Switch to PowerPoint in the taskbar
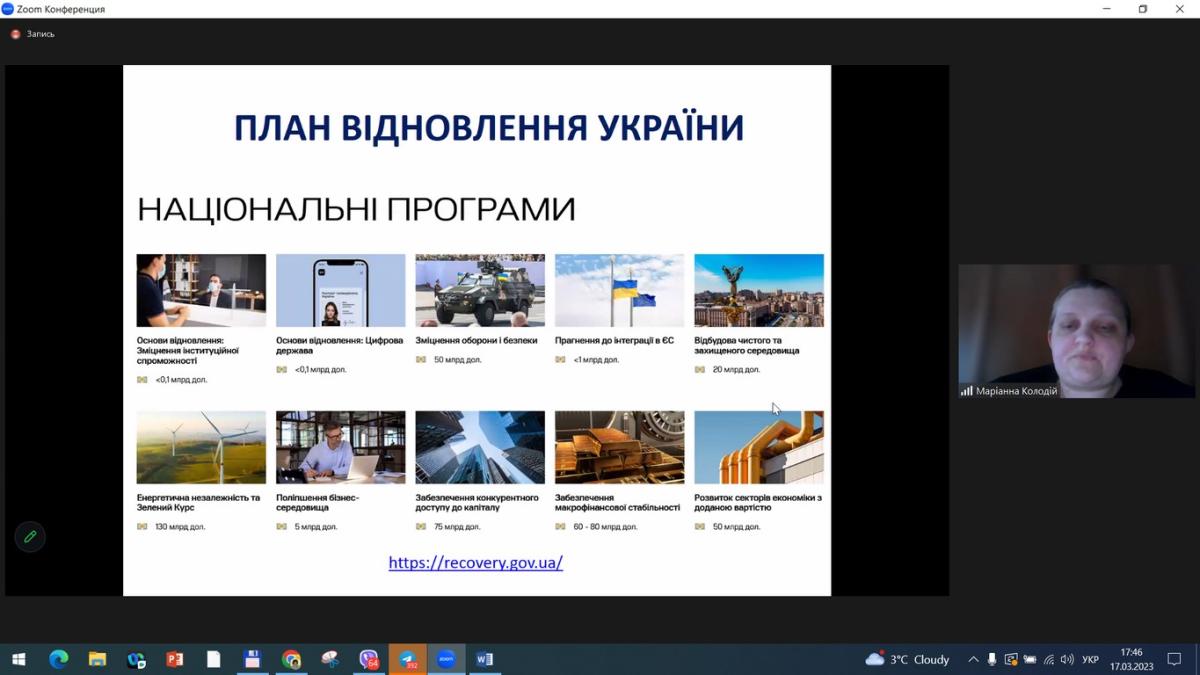The image size is (1200, 675). point(175,659)
